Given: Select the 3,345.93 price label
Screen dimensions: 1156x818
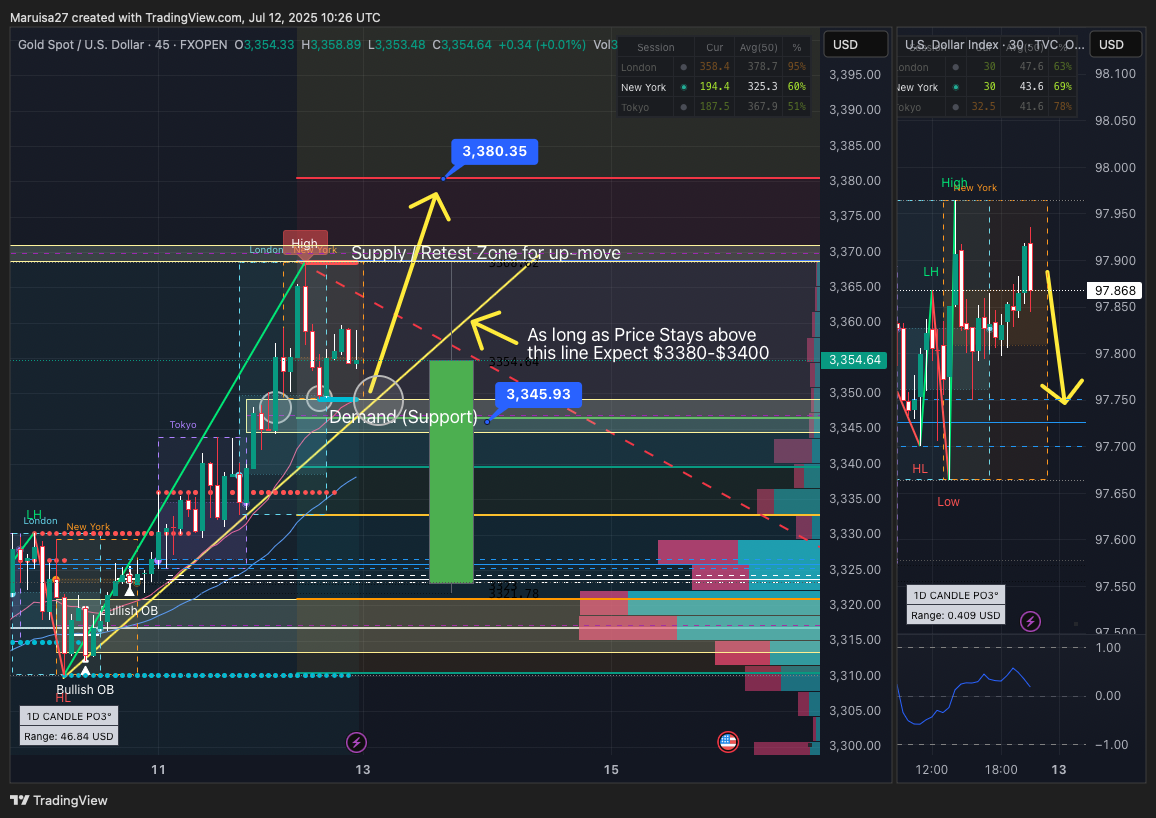Looking at the screenshot, I should click(x=538, y=394).
